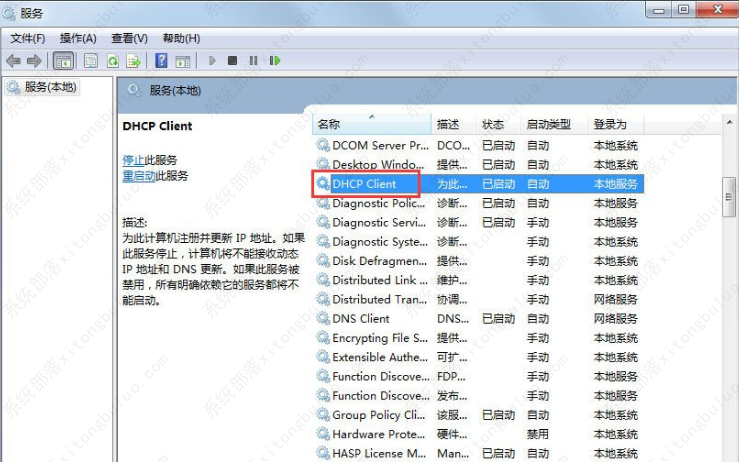Viewport: 739px width, 462px height.
Task: Click the Properties sheet toolbar icon
Action: pos(90,61)
